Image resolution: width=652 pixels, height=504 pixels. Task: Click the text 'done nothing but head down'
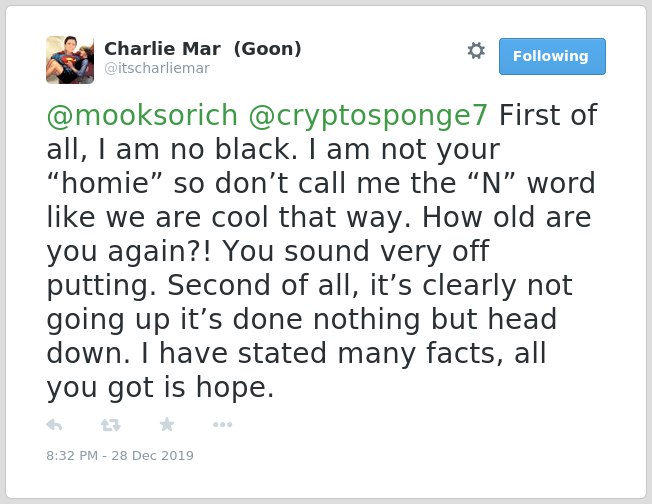click(x=301, y=336)
